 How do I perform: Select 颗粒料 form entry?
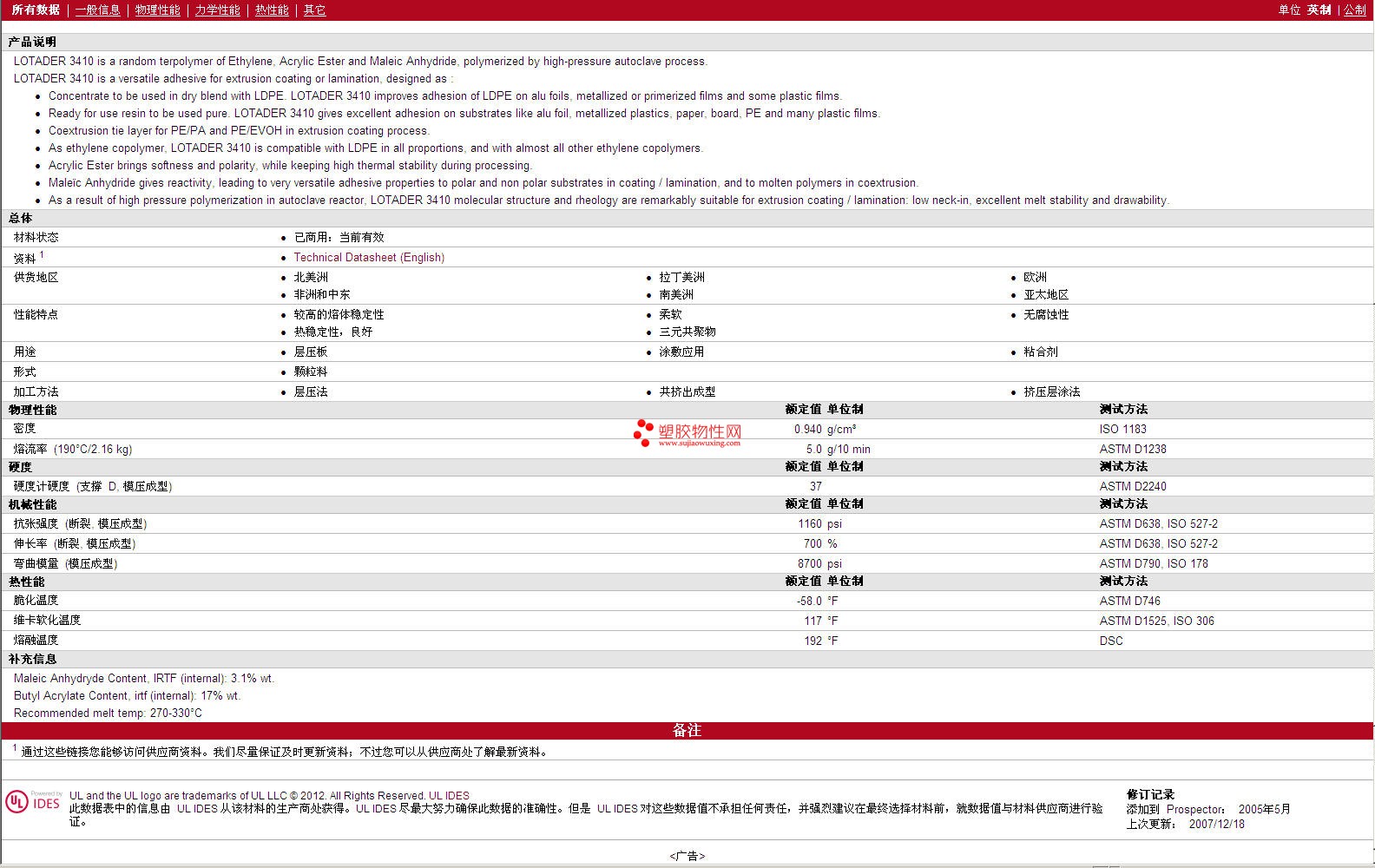click(x=311, y=372)
